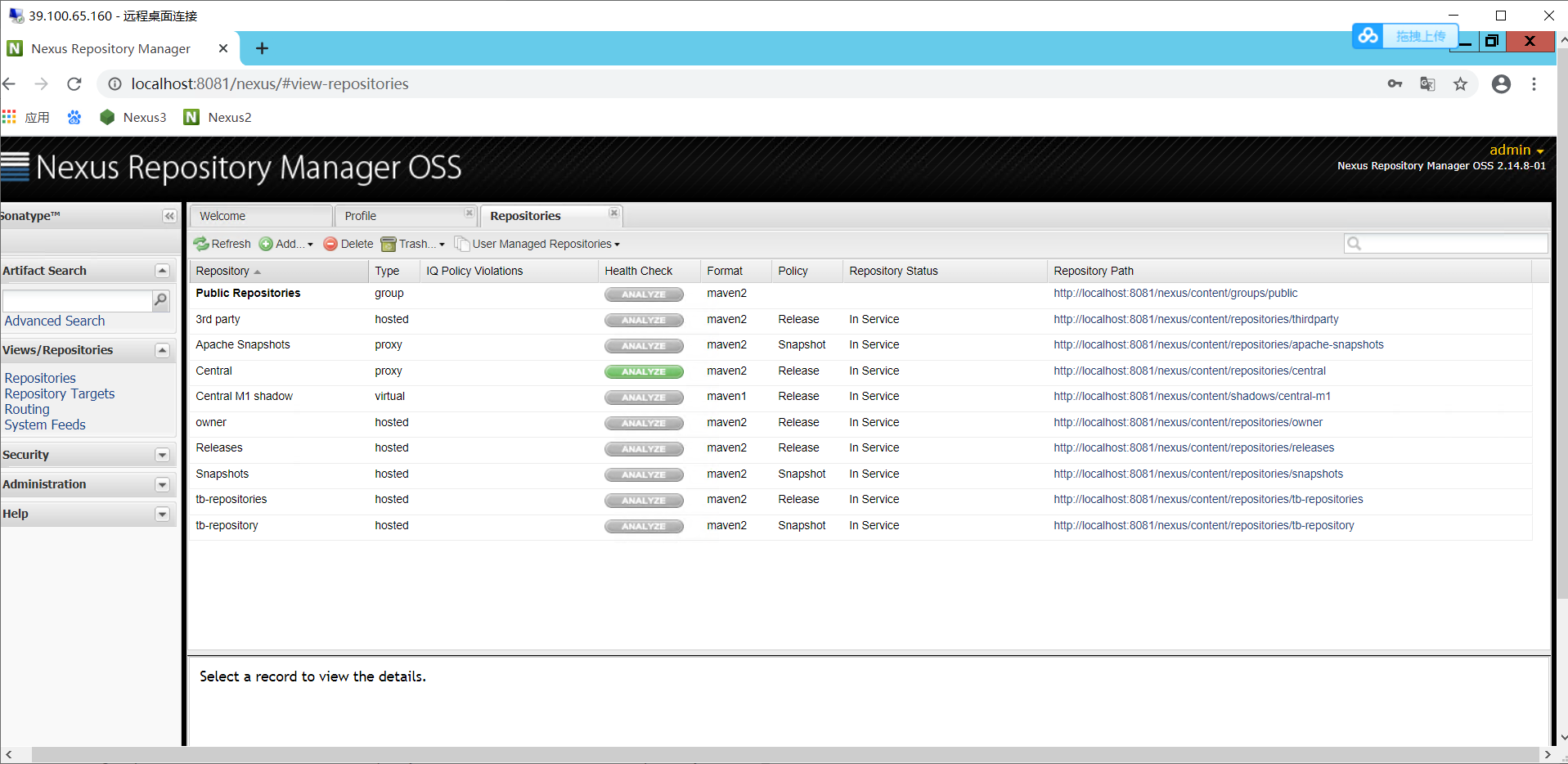The width and height of the screenshot is (1568, 764).
Task: Collapse the Views/Repositories section
Action: pos(162,350)
